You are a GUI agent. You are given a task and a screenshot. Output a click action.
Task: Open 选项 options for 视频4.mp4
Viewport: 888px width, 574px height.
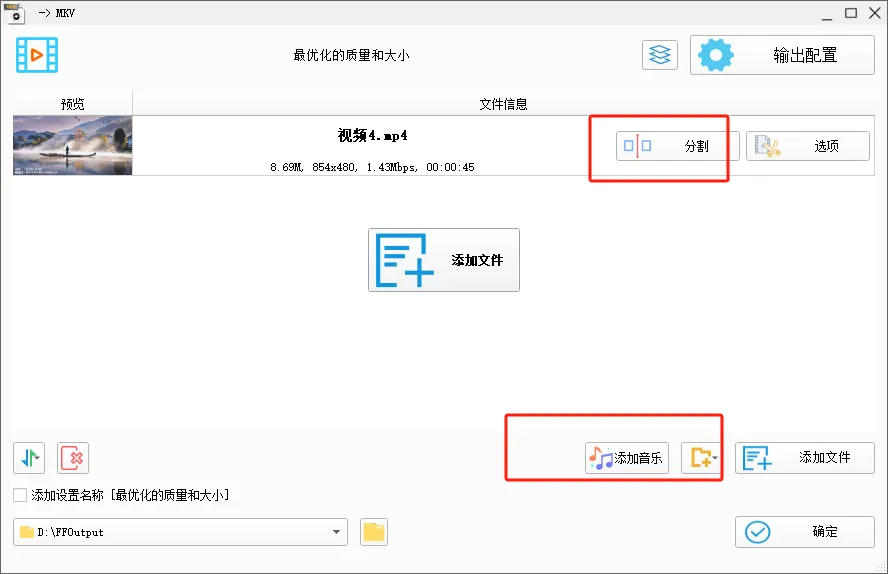(x=808, y=146)
